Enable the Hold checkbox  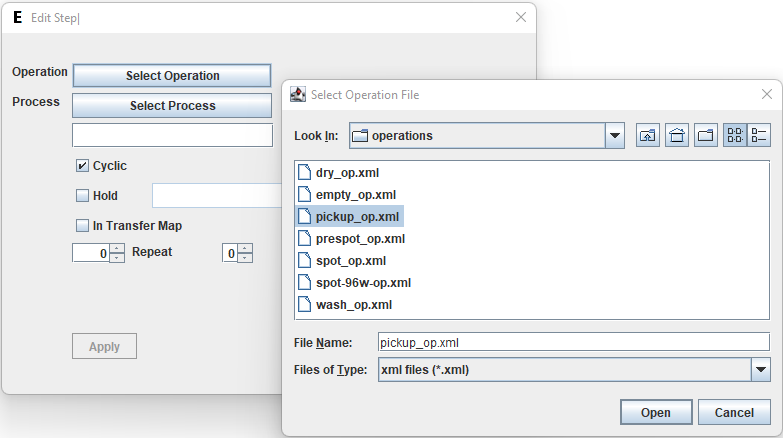[83, 196]
